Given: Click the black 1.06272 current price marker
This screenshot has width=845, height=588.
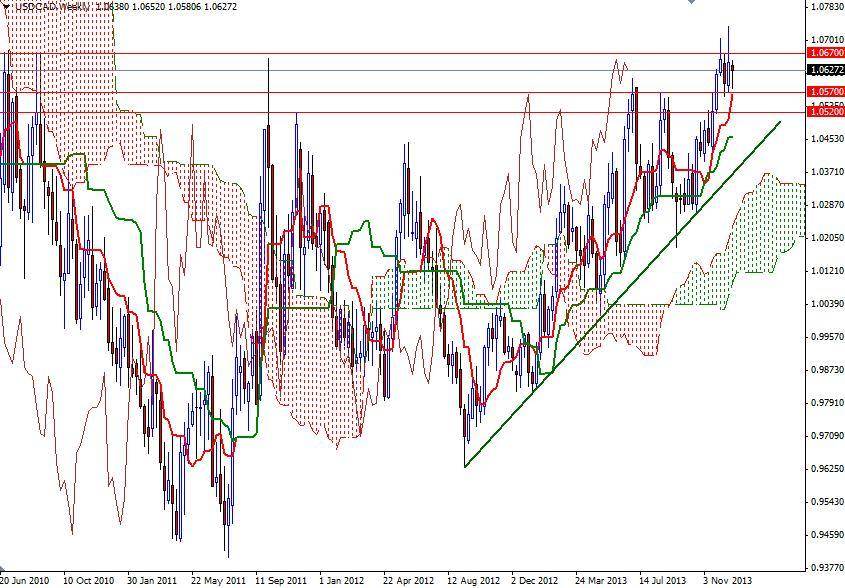Looking at the screenshot, I should tap(823, 71).
